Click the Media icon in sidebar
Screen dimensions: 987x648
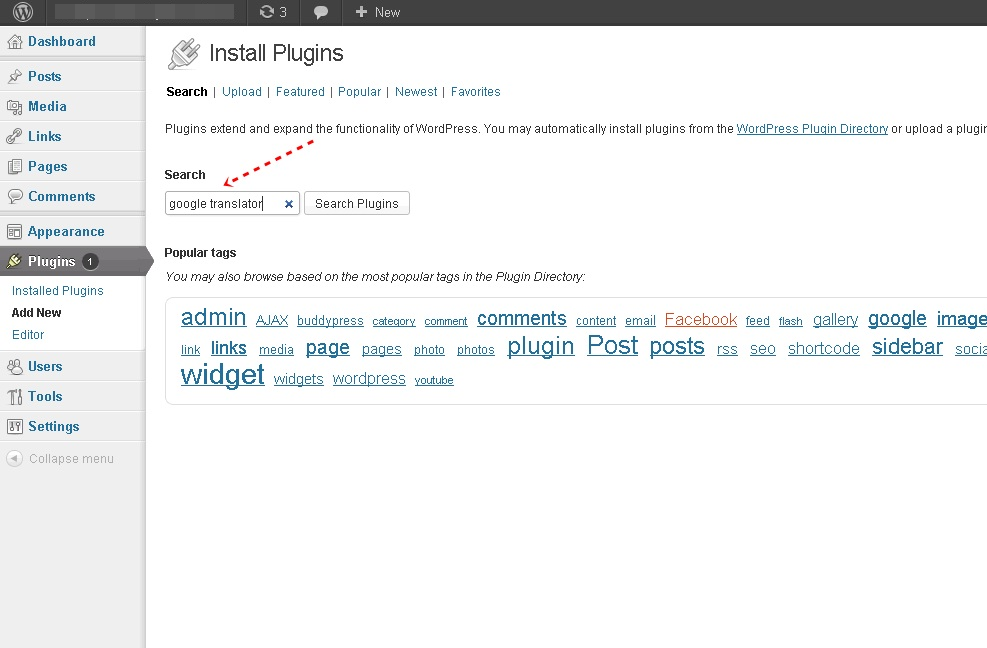[14, 107]
